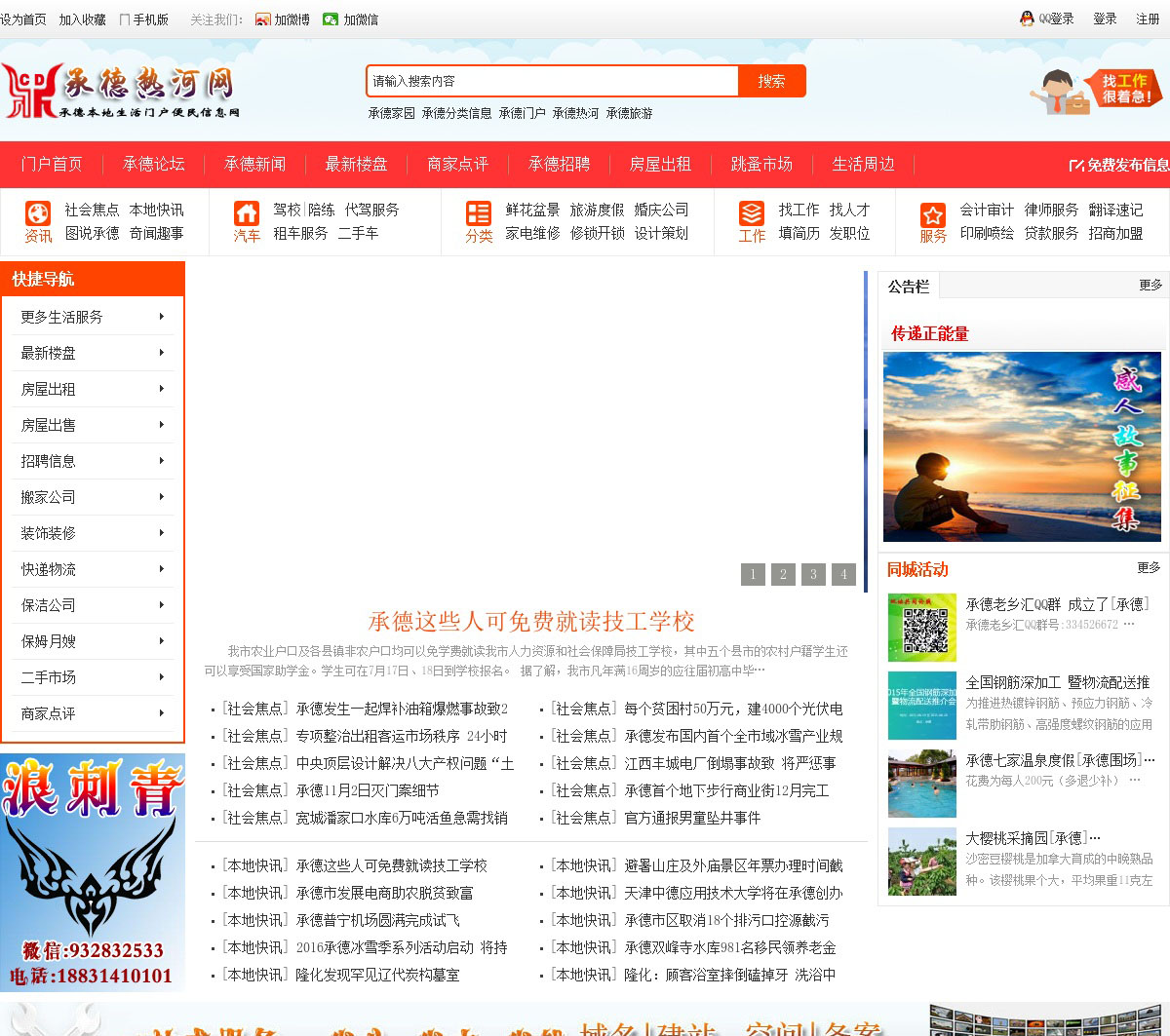The height and width of the screenshot is (1036, 1170).
Task: Click the 手机版 mobile phone icon
Action: 125,19
